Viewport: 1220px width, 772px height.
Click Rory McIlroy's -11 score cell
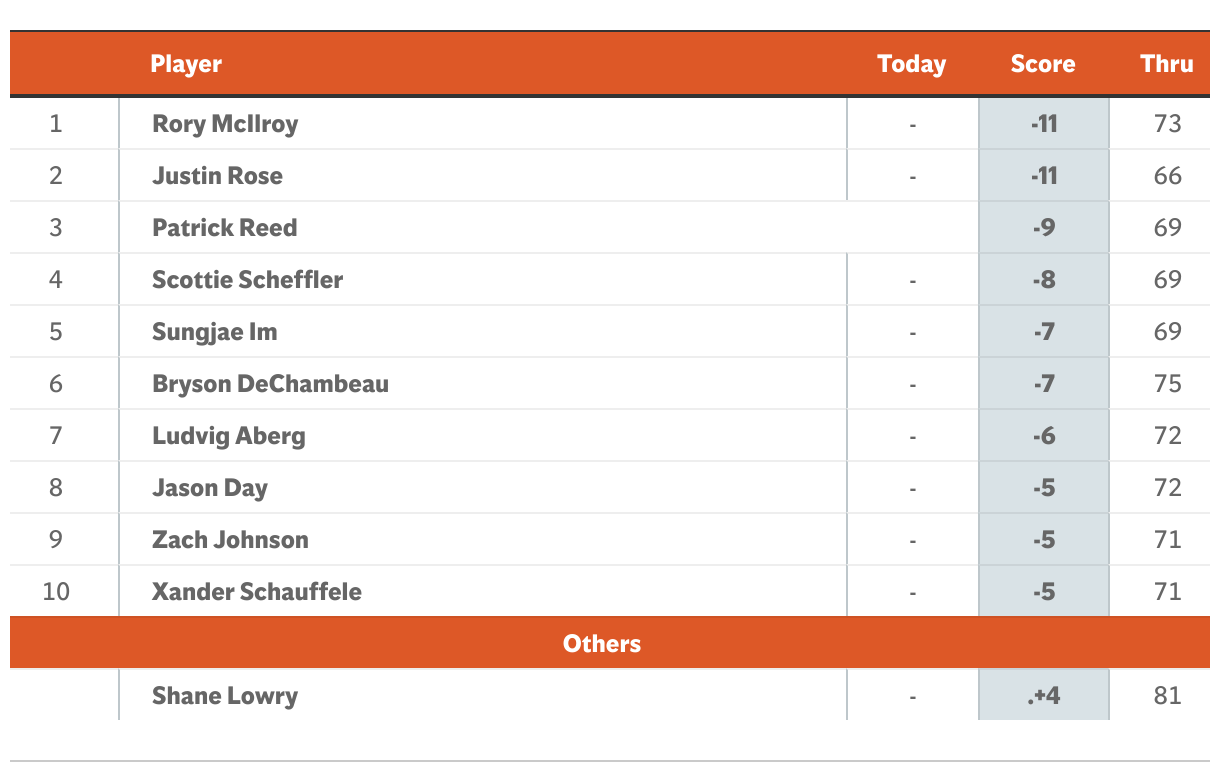click(1044, 124)
